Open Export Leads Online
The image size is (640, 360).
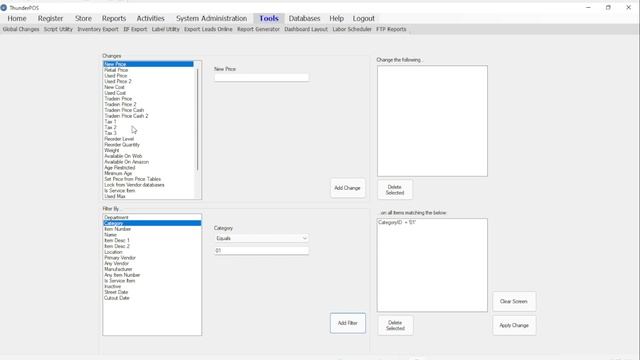click(x=208, y=29)
